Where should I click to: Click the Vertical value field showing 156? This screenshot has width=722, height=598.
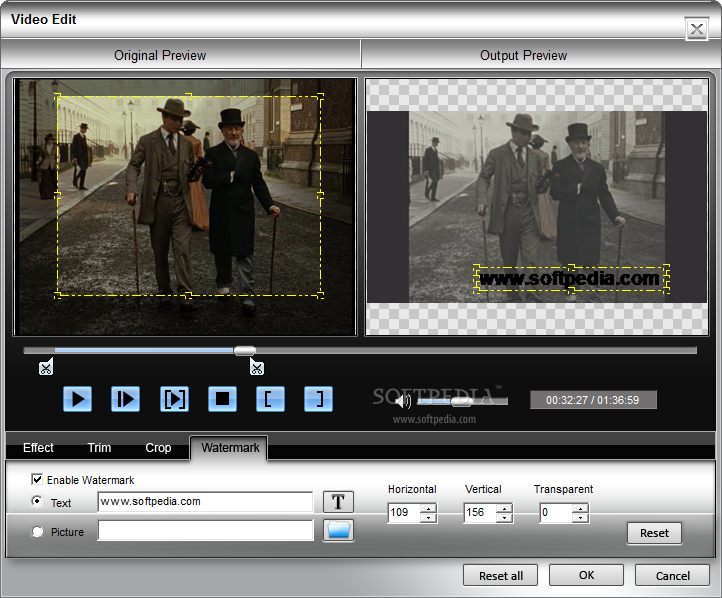(x=480, y=513)
